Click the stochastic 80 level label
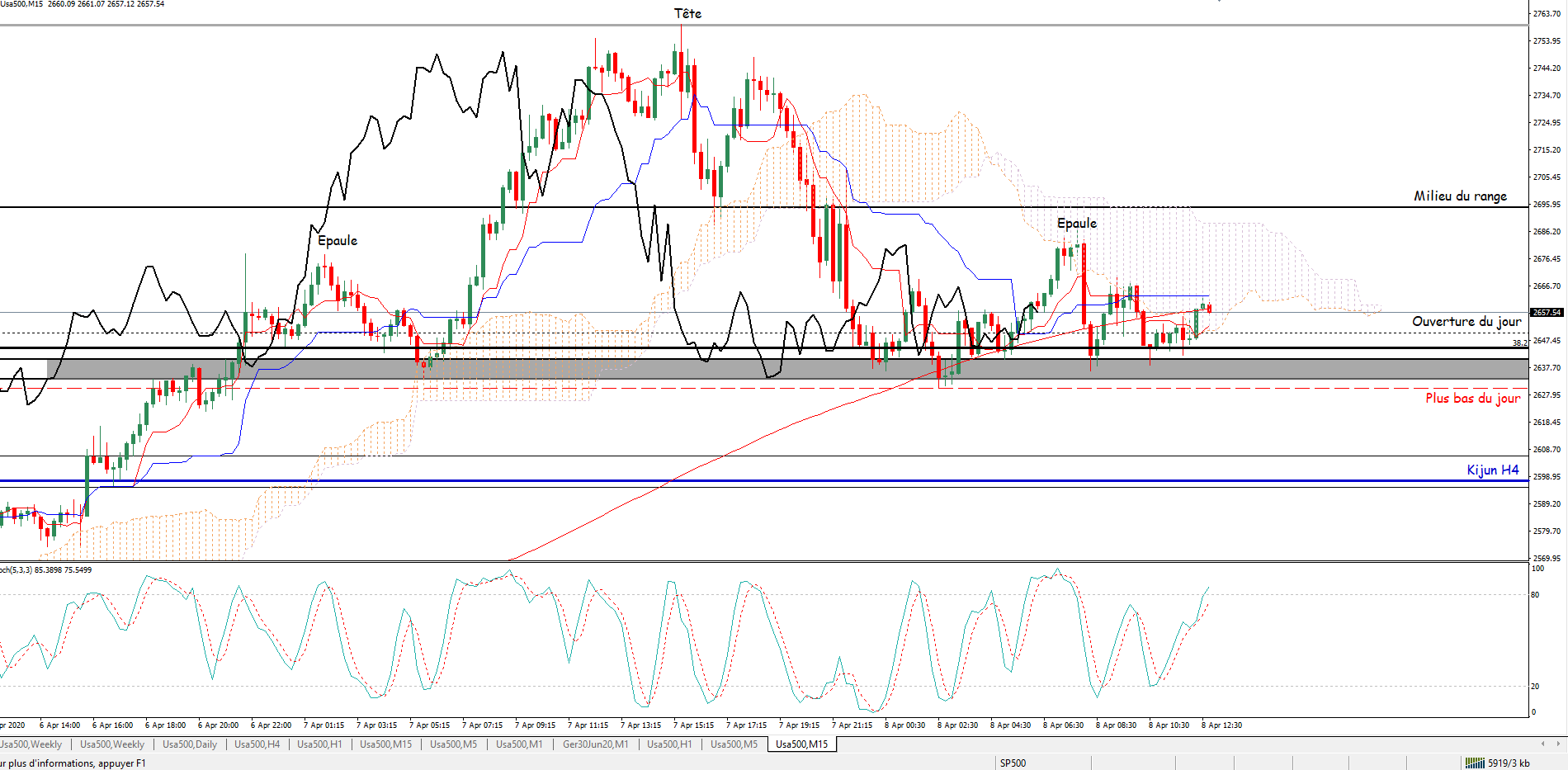 point(1535,594)
